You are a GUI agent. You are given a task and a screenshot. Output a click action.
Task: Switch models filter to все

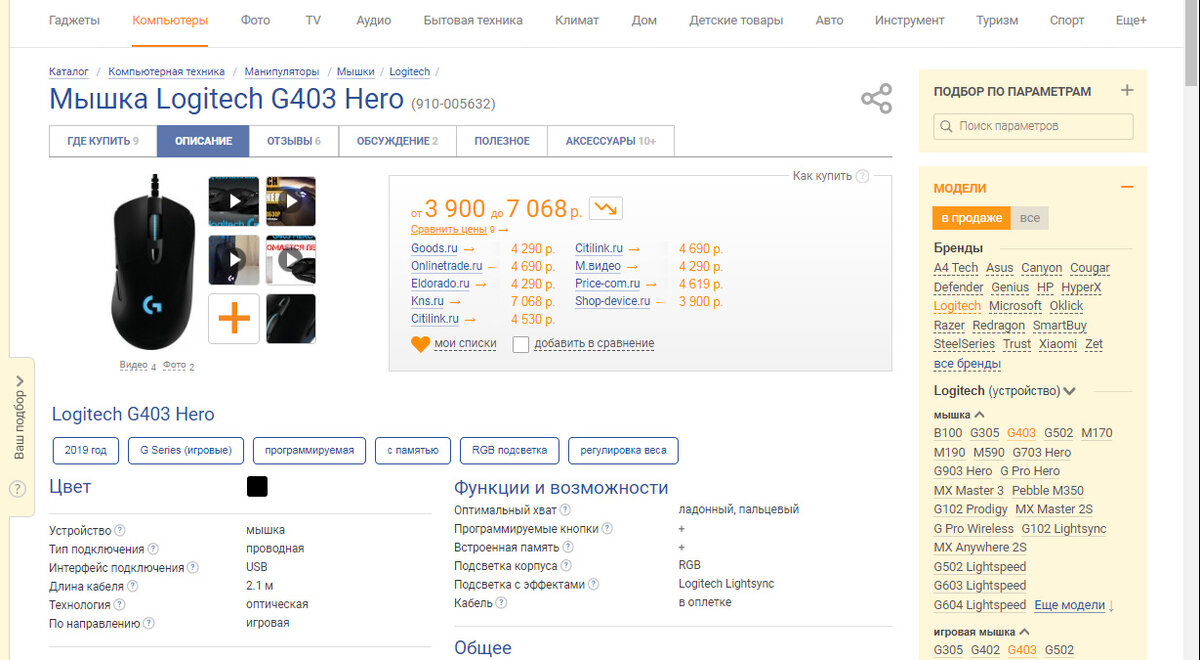[x=1028, y=218]
